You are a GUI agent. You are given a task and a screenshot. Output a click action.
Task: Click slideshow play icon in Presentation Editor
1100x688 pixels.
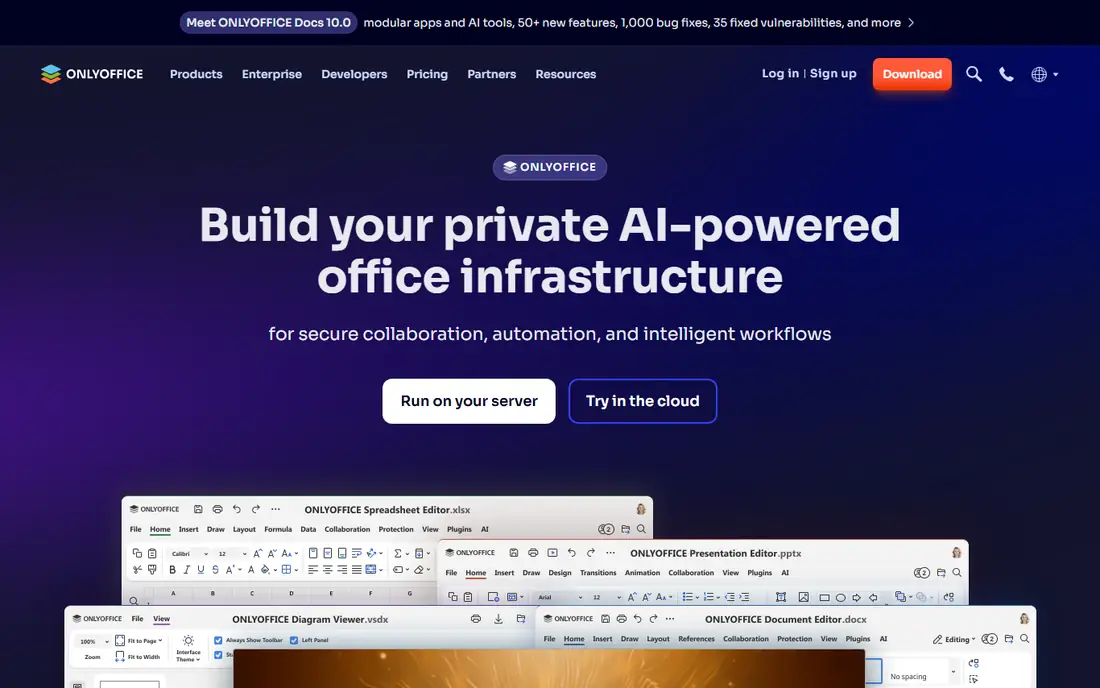[x=553, y=553]
